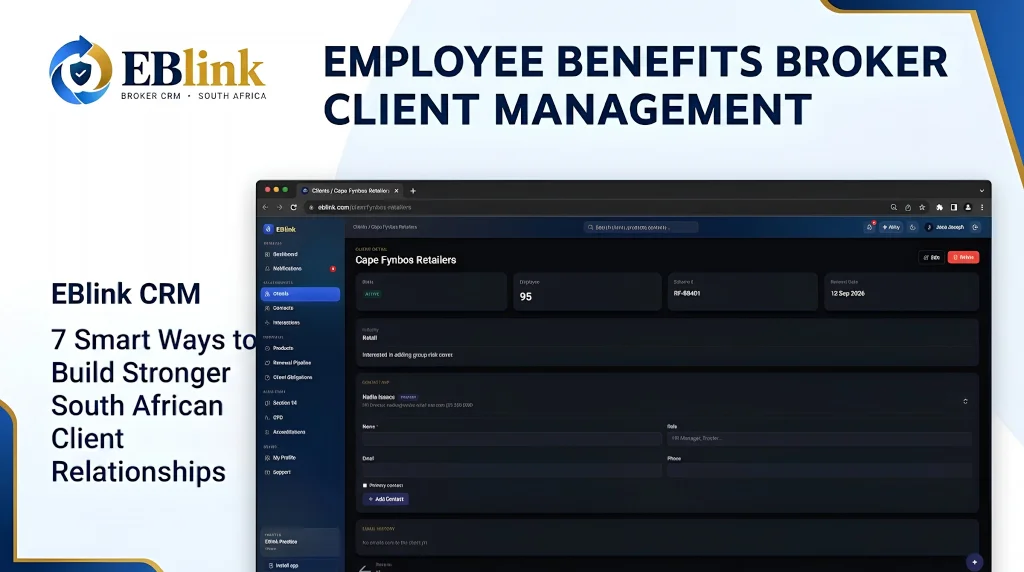The height and width of the screenshot is (572, 1024).
Task: Click the Edit button for the client
Action: 931,257
